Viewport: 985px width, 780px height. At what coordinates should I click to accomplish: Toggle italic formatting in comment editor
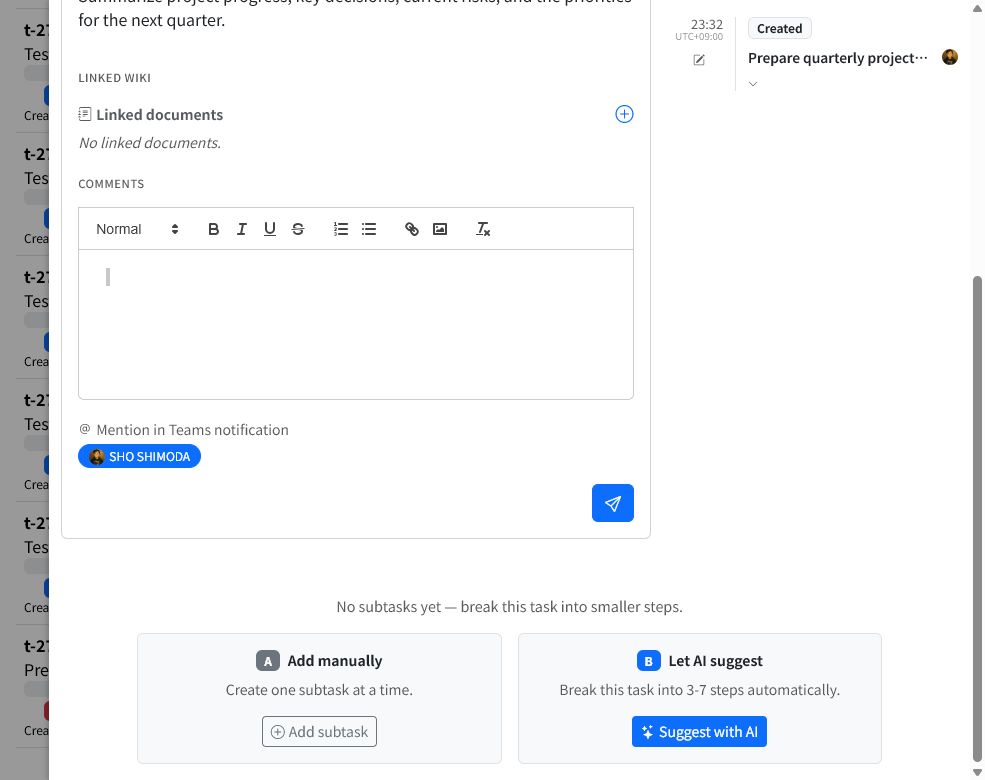242,229
